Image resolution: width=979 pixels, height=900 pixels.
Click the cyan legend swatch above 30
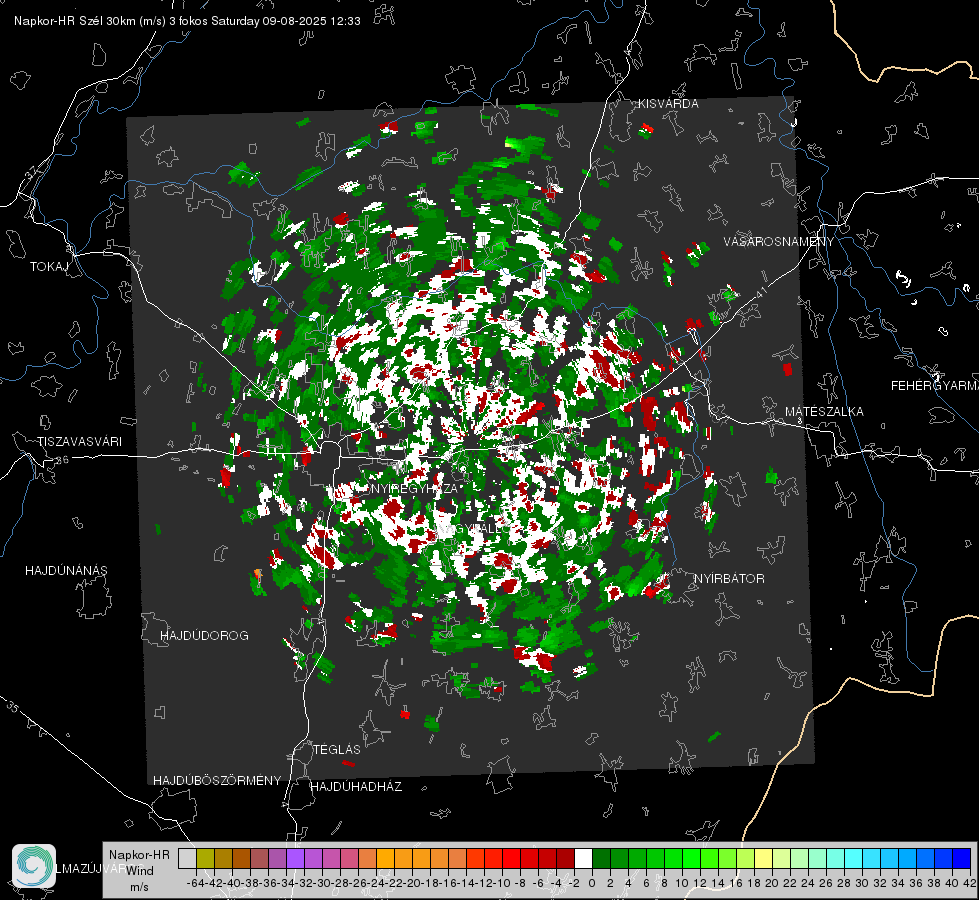point(854,858)
